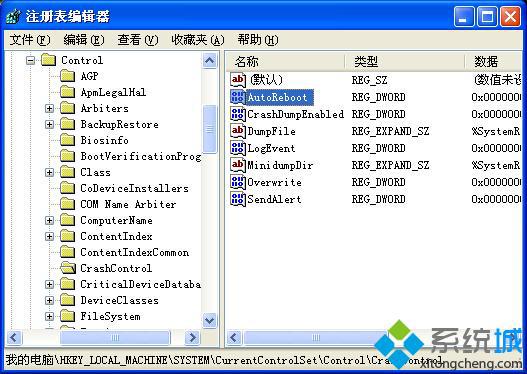Select the MinidumpDir string value icon
The width and height of the screenshot is (527, 374).
tap(238, 165)
